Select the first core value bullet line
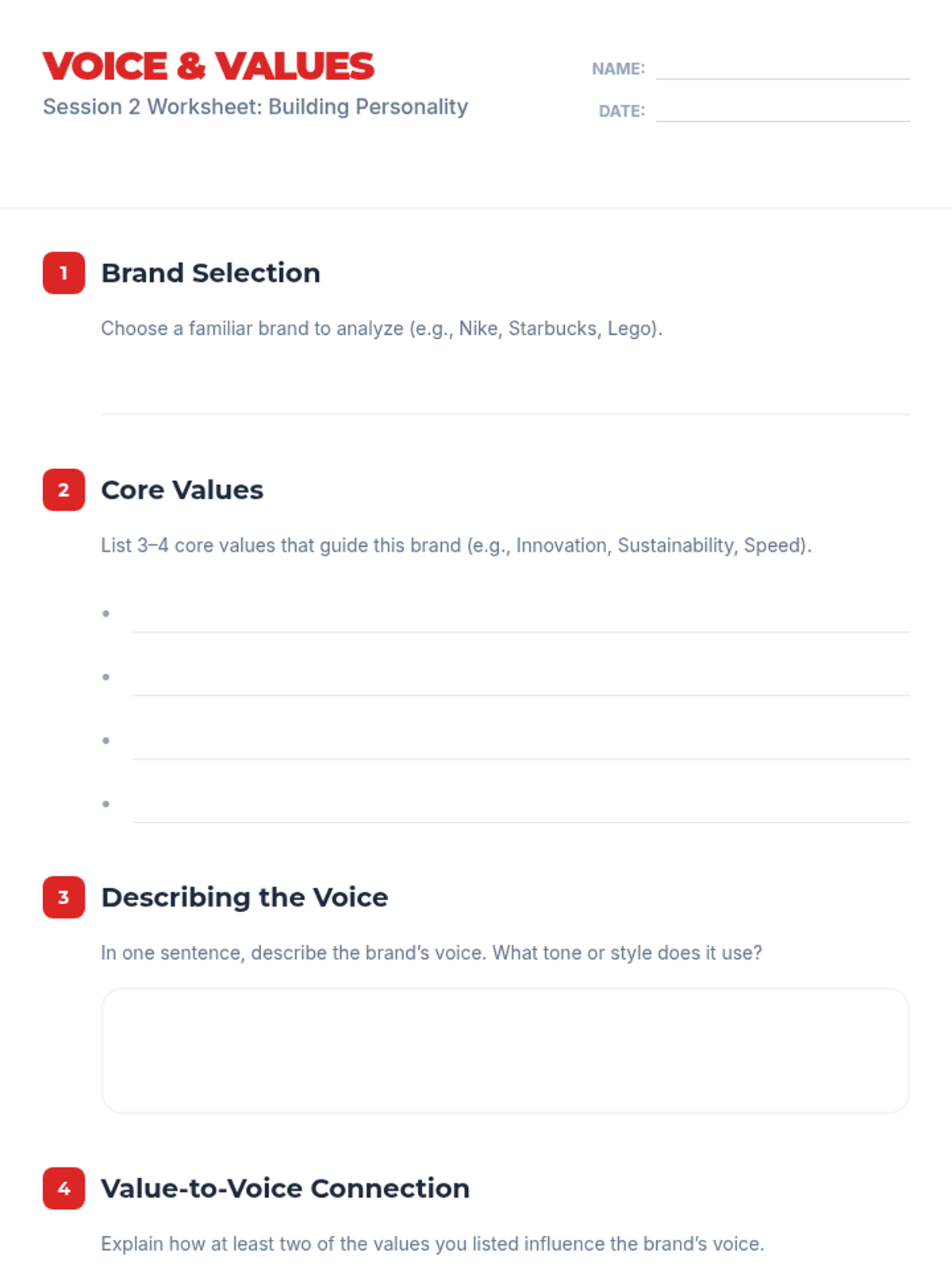The image size is (952, 1270). coord(521,615)
